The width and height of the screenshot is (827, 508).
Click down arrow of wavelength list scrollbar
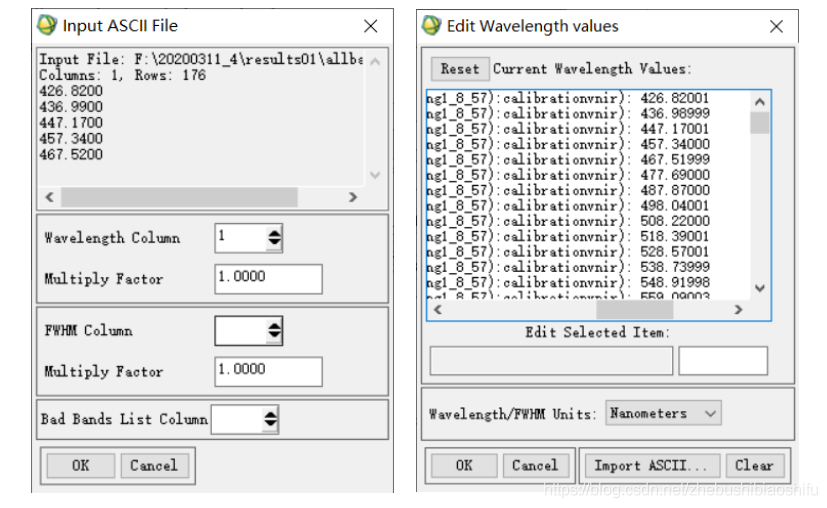[x=759, y=288]
